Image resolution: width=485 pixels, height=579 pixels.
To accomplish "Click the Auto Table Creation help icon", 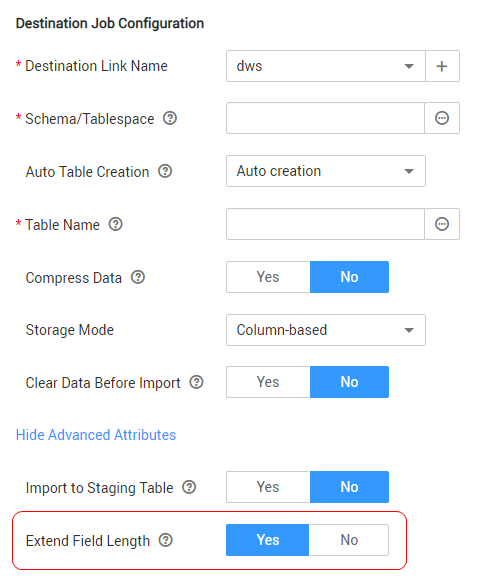I will coord(165,171).
